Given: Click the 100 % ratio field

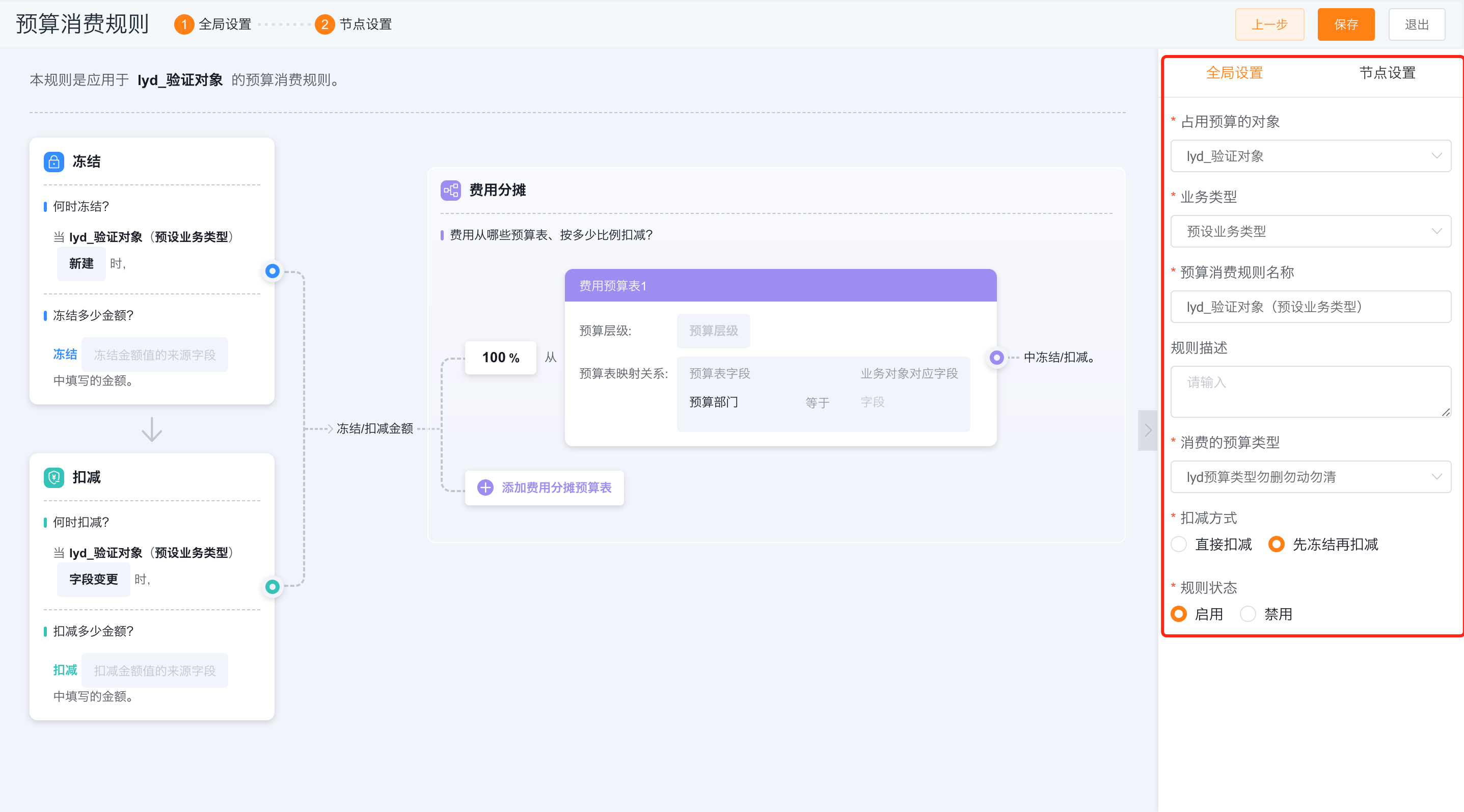Looking at the screenshot, I should tap(500, 358).
